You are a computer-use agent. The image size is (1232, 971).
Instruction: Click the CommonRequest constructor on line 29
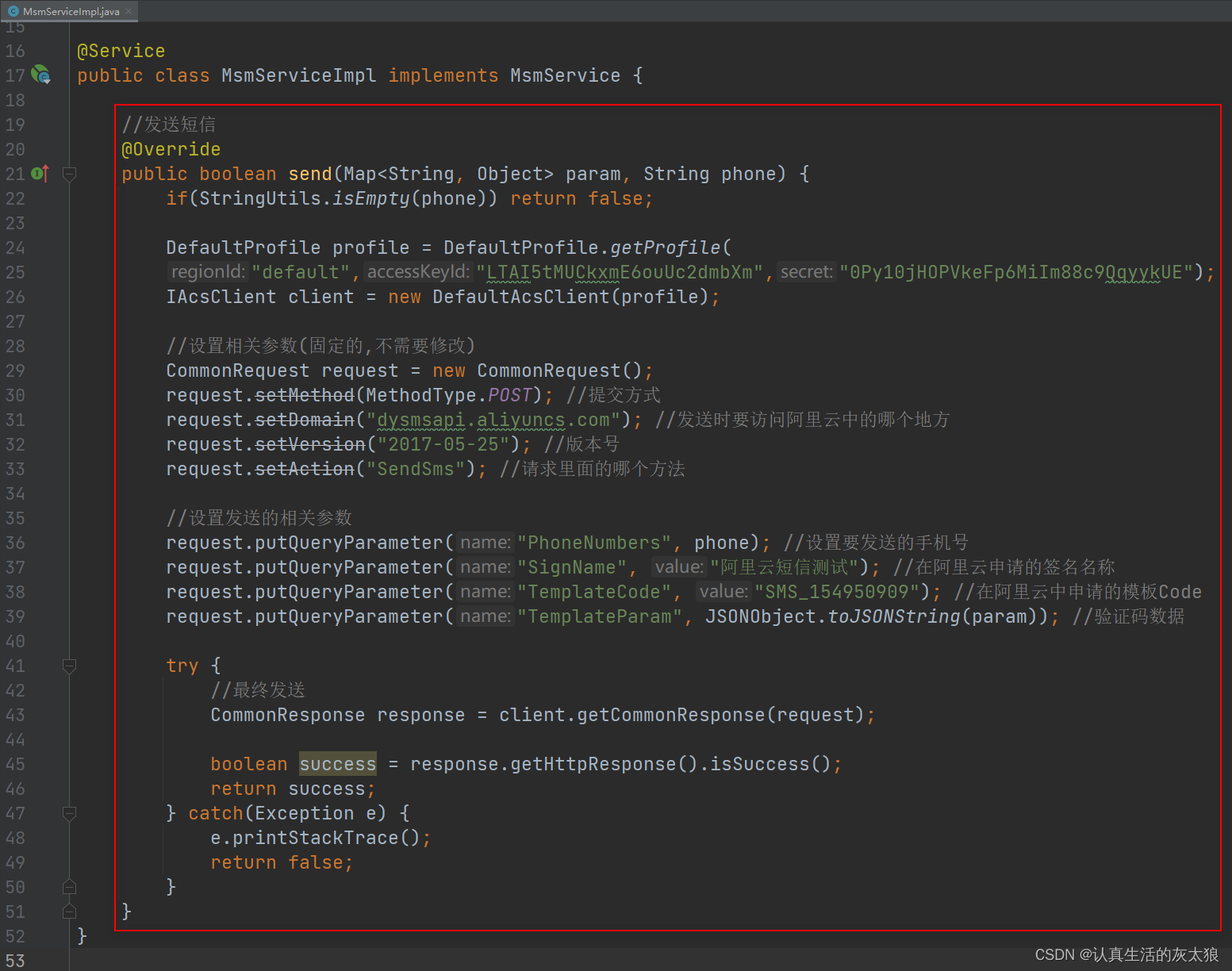548,370
